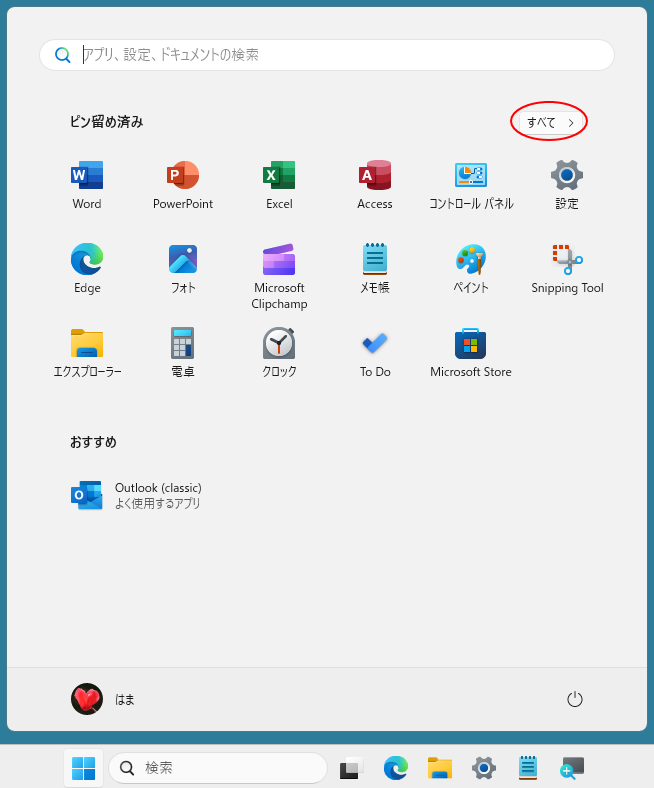Open the 設定 app in pinned section
This screenshot has width=654, height=788.
coord(567,184)
